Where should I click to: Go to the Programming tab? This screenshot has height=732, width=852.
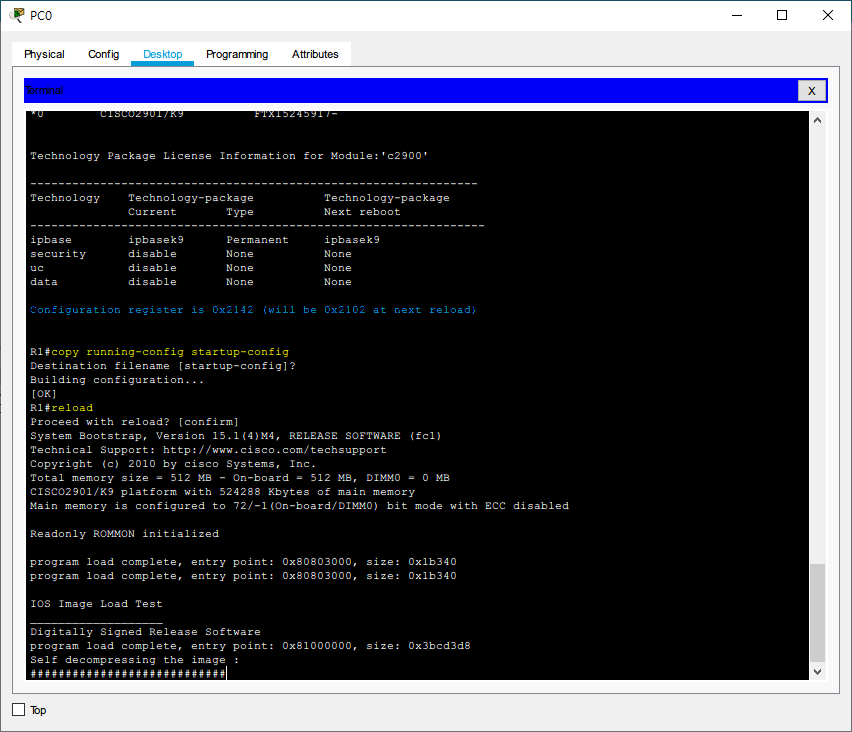tap(237, 54)
